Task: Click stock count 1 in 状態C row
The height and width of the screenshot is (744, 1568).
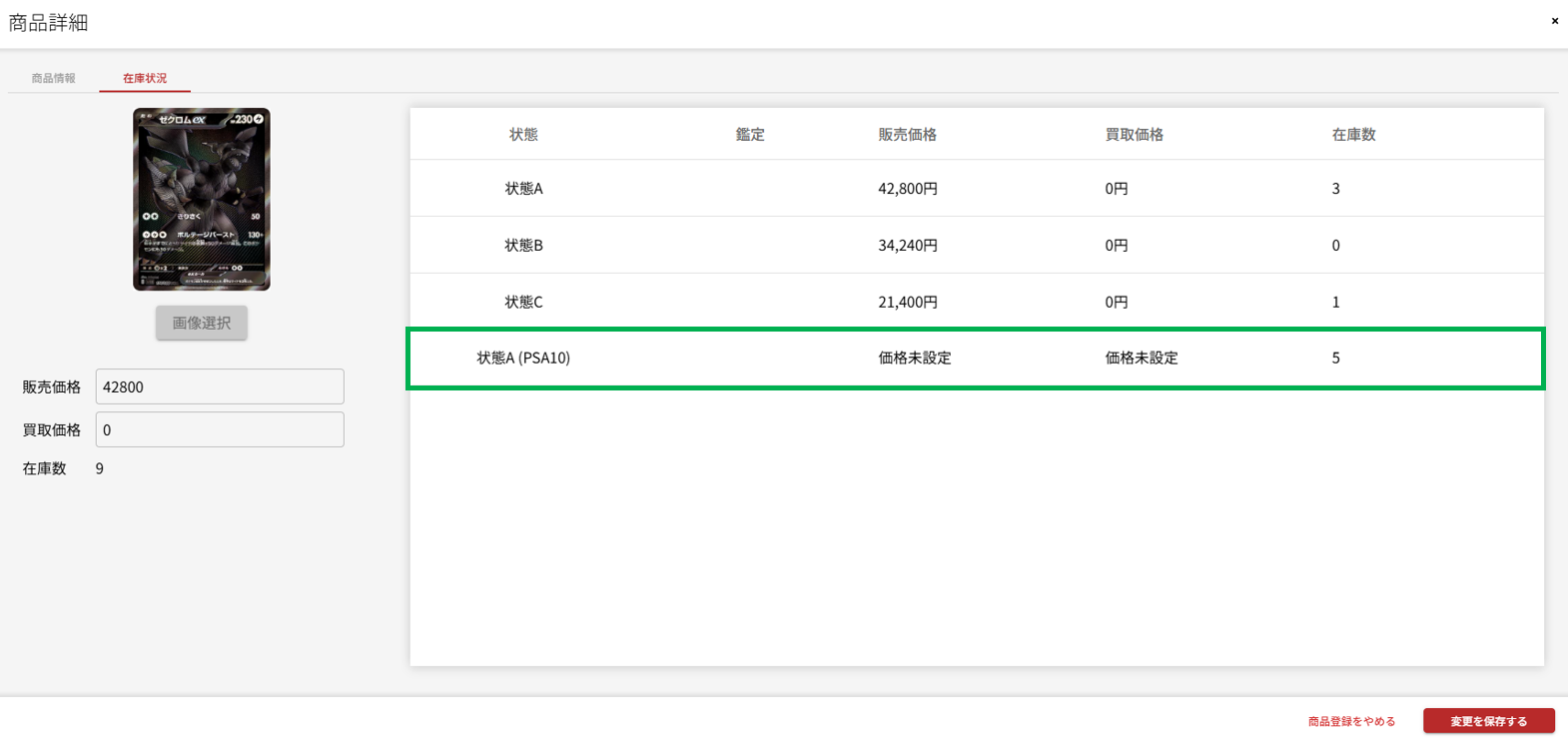Action: point(1335,302)
